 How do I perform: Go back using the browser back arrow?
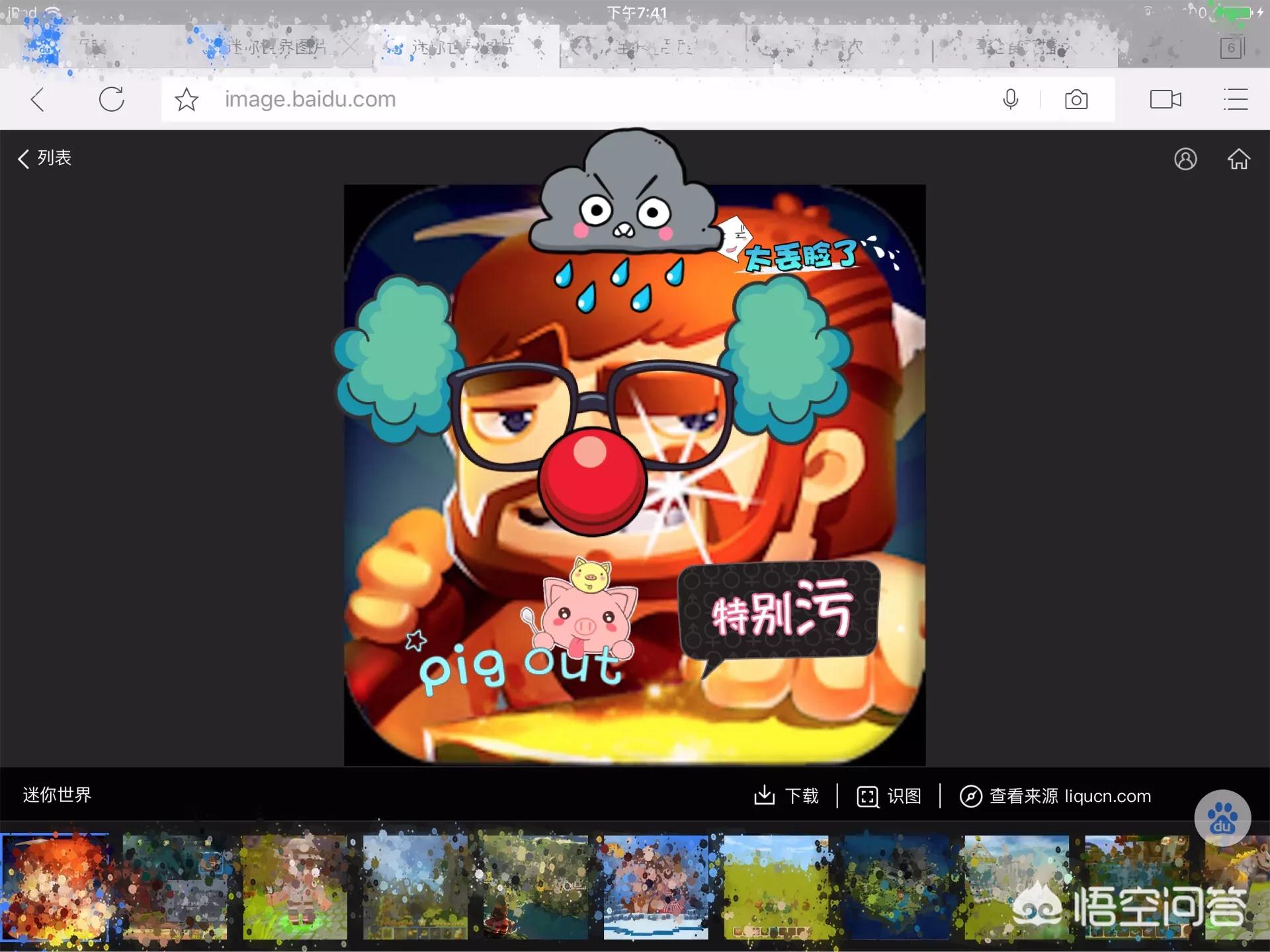[38, 100]
